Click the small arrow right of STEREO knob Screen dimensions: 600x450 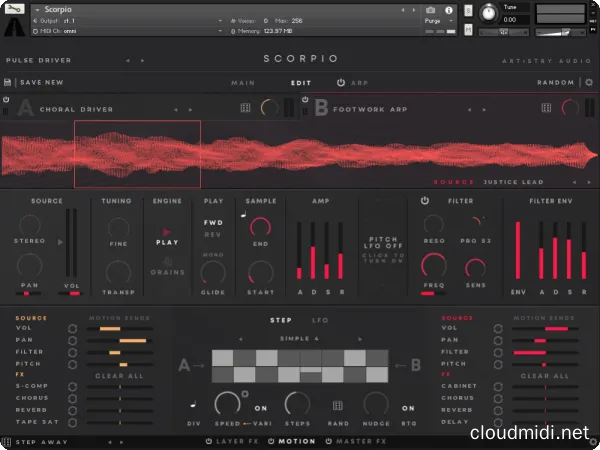[x=60, y=242]
